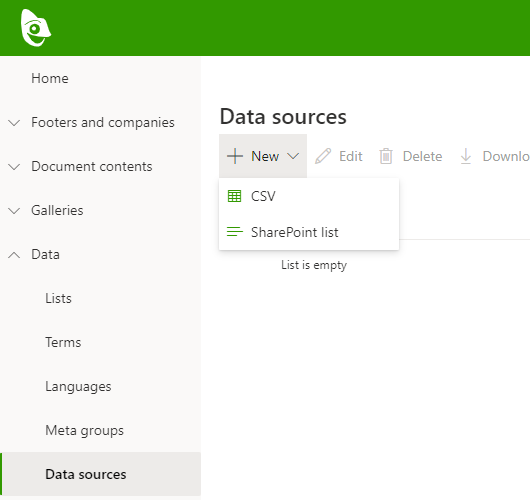
Task: Click the download arrow icon
Action: (466, 156)
